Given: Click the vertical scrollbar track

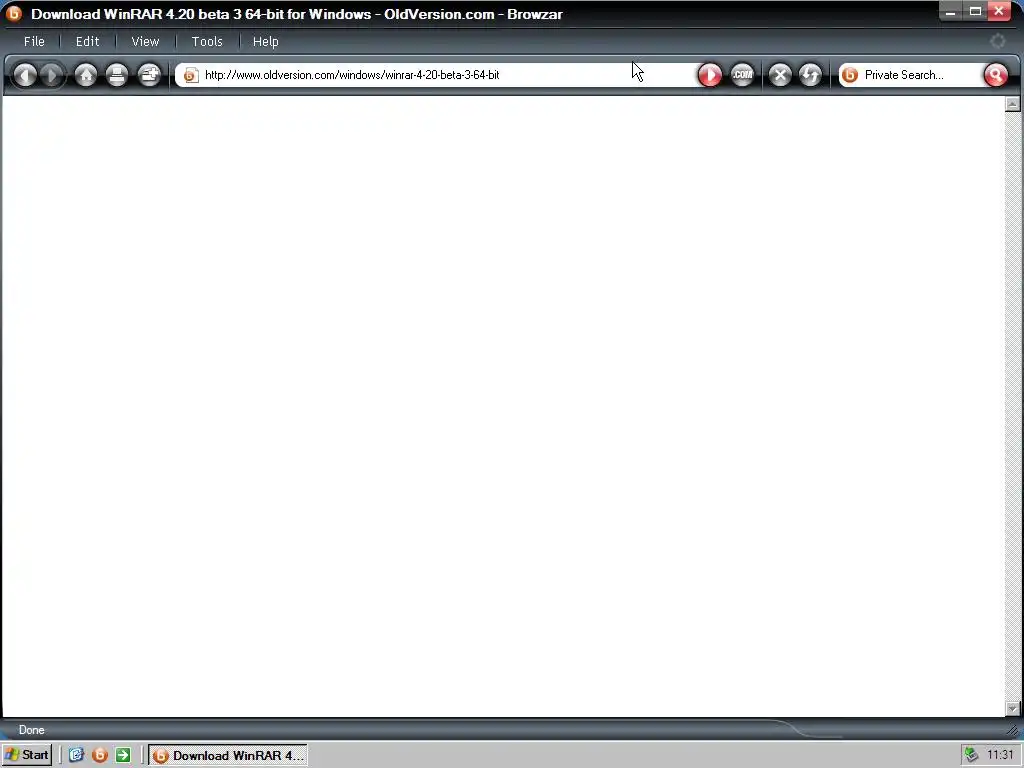Looking at the screenshot, I should coord(1012,406).
